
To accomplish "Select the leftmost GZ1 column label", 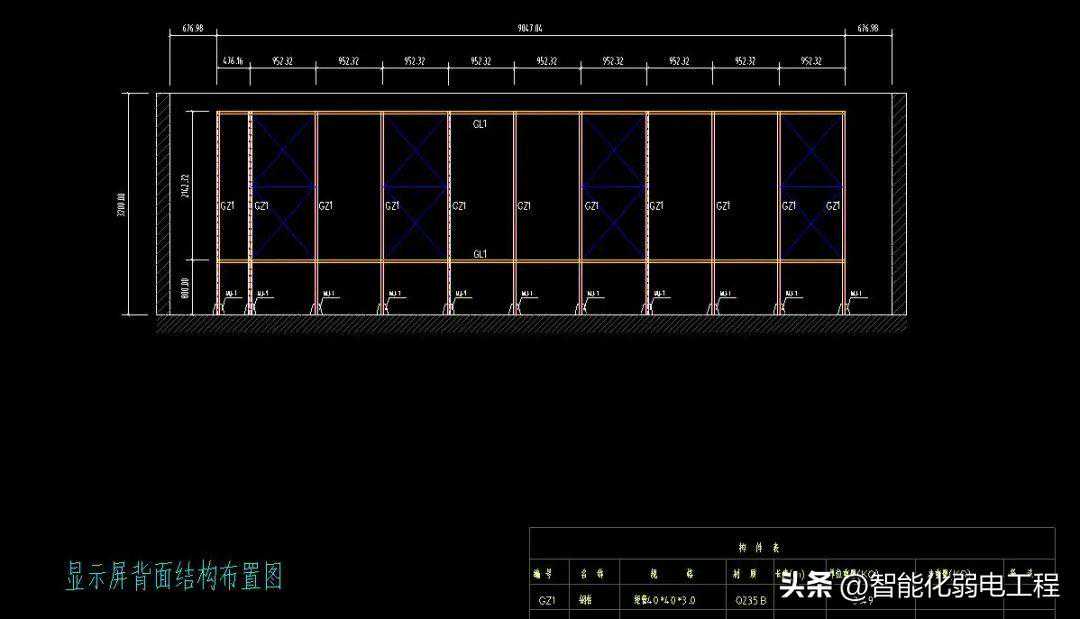I will [227, 206].
